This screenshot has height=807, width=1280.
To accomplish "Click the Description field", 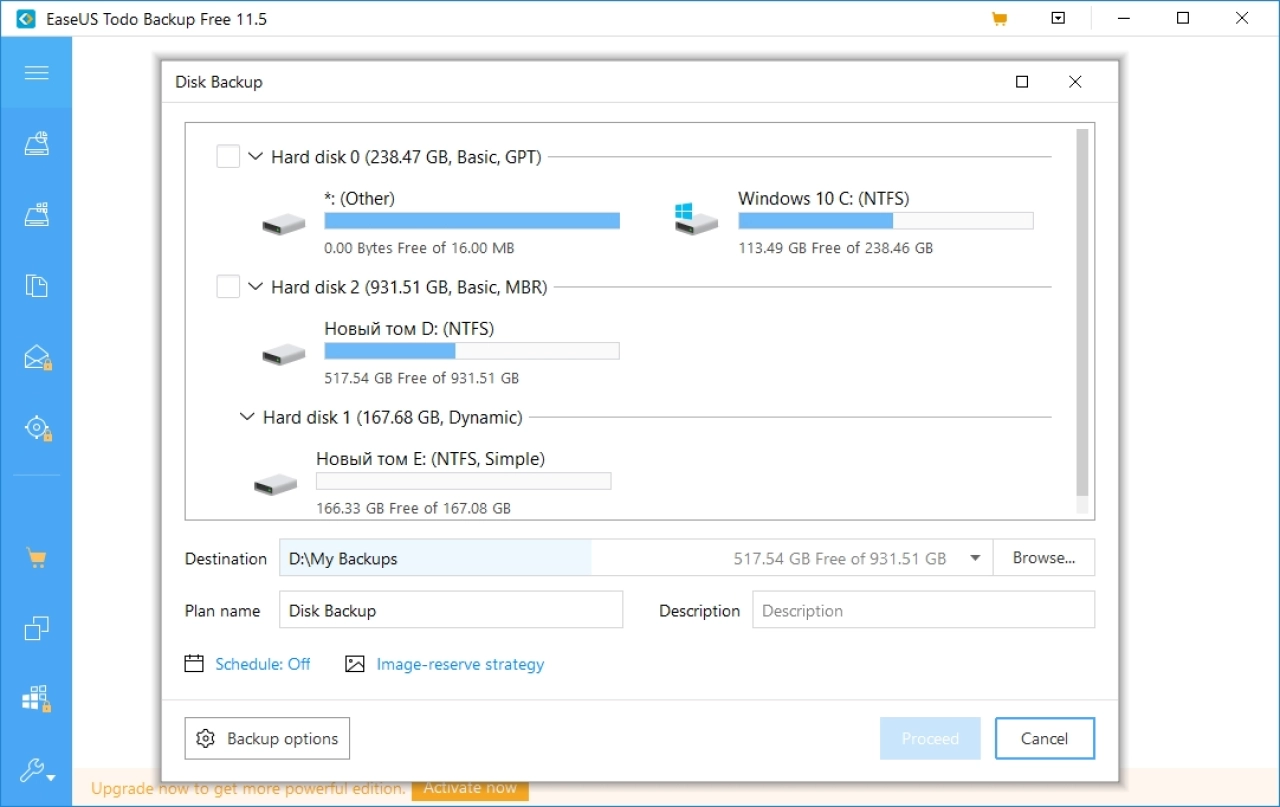I will [923, 610].
